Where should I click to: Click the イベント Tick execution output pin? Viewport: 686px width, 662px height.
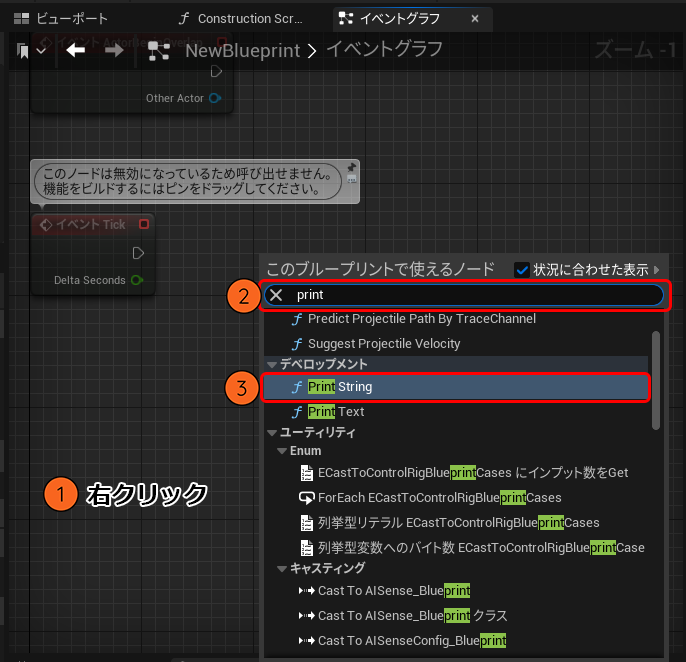click(x=137, y=253)
